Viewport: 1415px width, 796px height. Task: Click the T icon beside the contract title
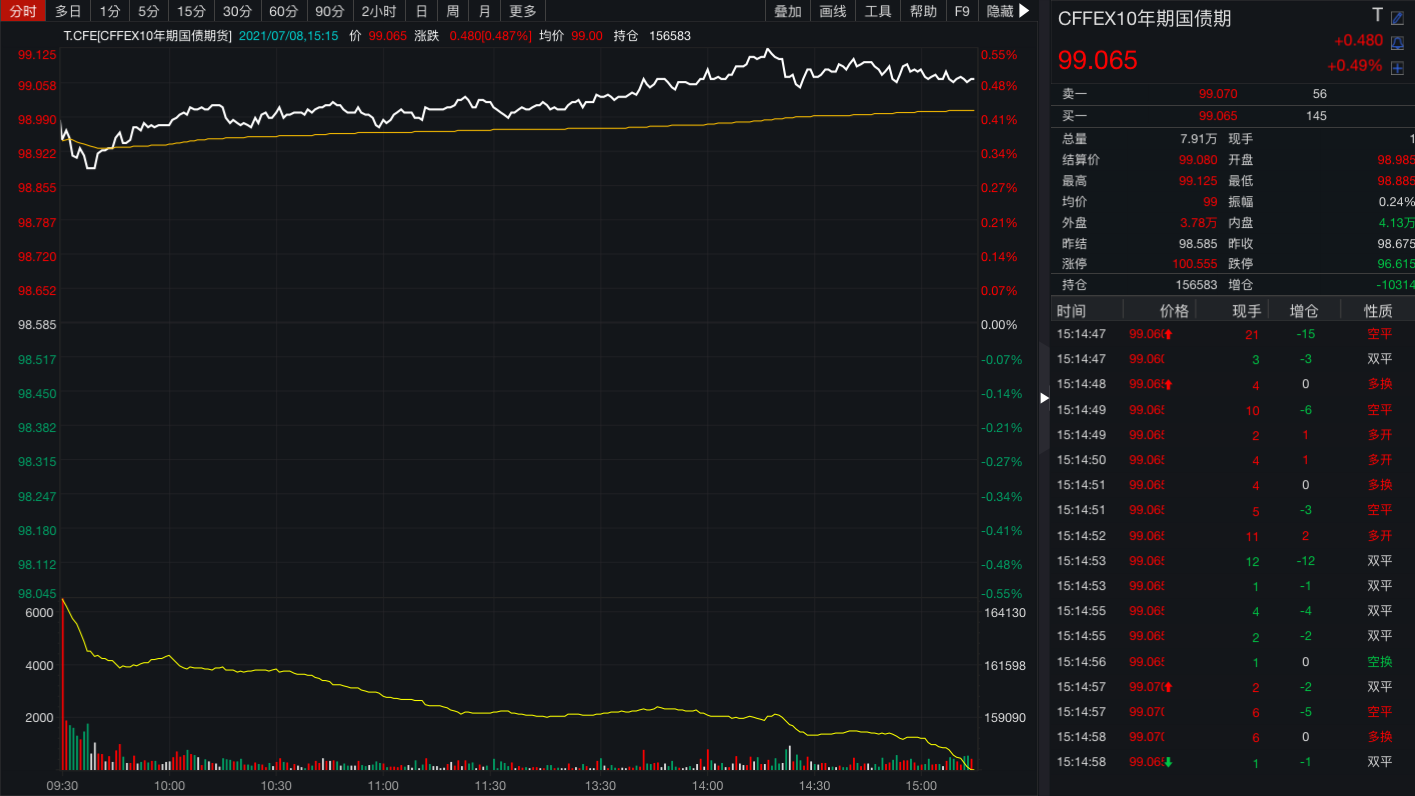(x=1377, y=16)
